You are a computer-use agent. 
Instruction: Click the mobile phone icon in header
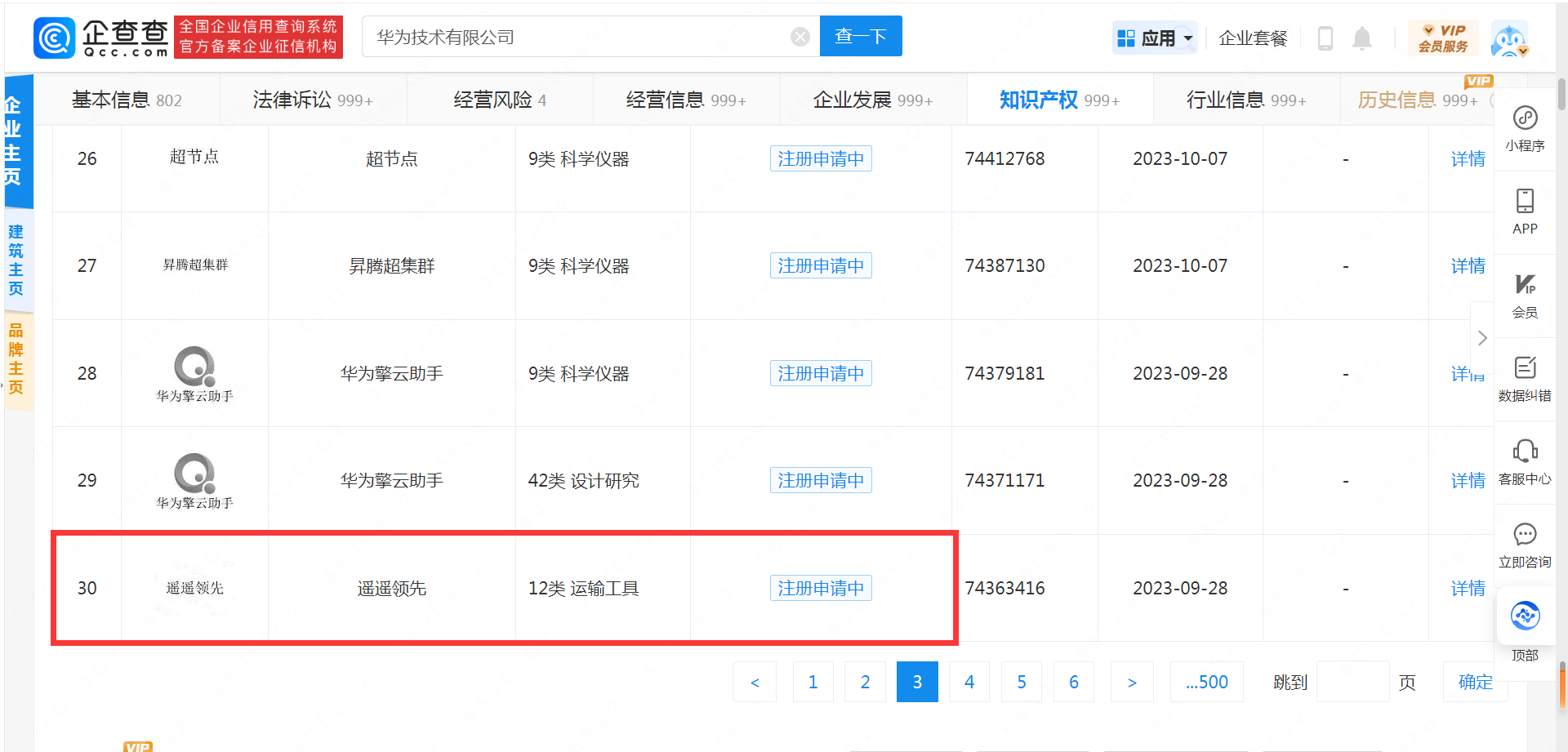1325,38
